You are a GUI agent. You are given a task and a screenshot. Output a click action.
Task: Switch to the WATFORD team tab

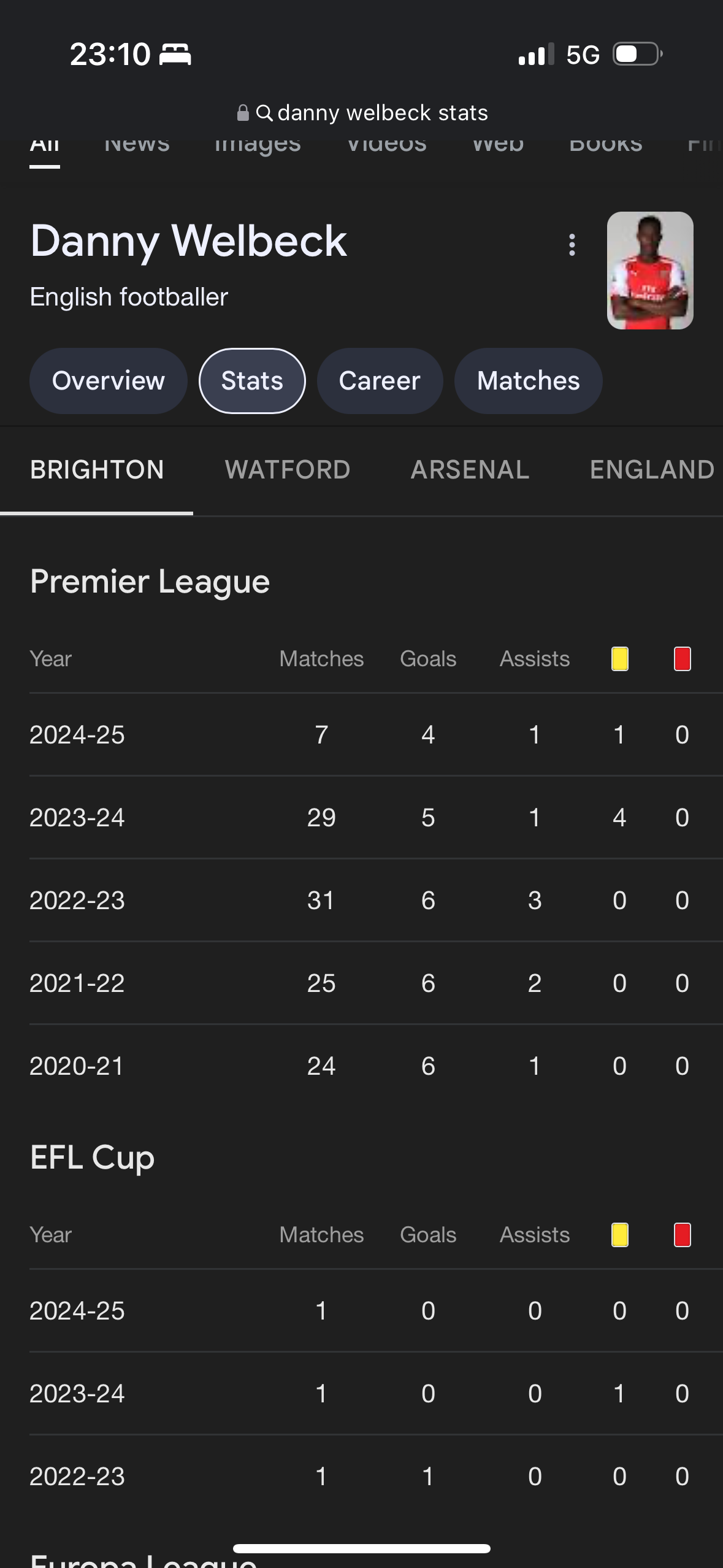click(x=287, y=470)
